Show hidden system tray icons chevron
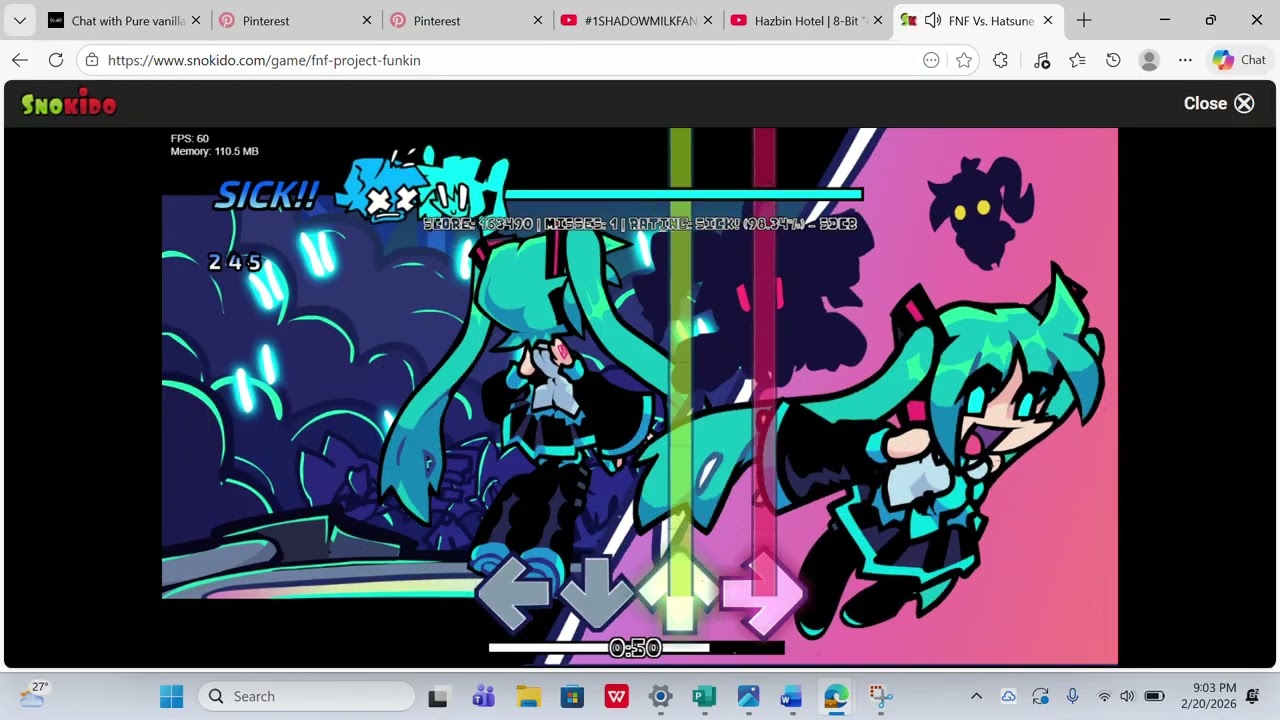This screenshot has width=1280, height=720. click(x=976, y=696)
